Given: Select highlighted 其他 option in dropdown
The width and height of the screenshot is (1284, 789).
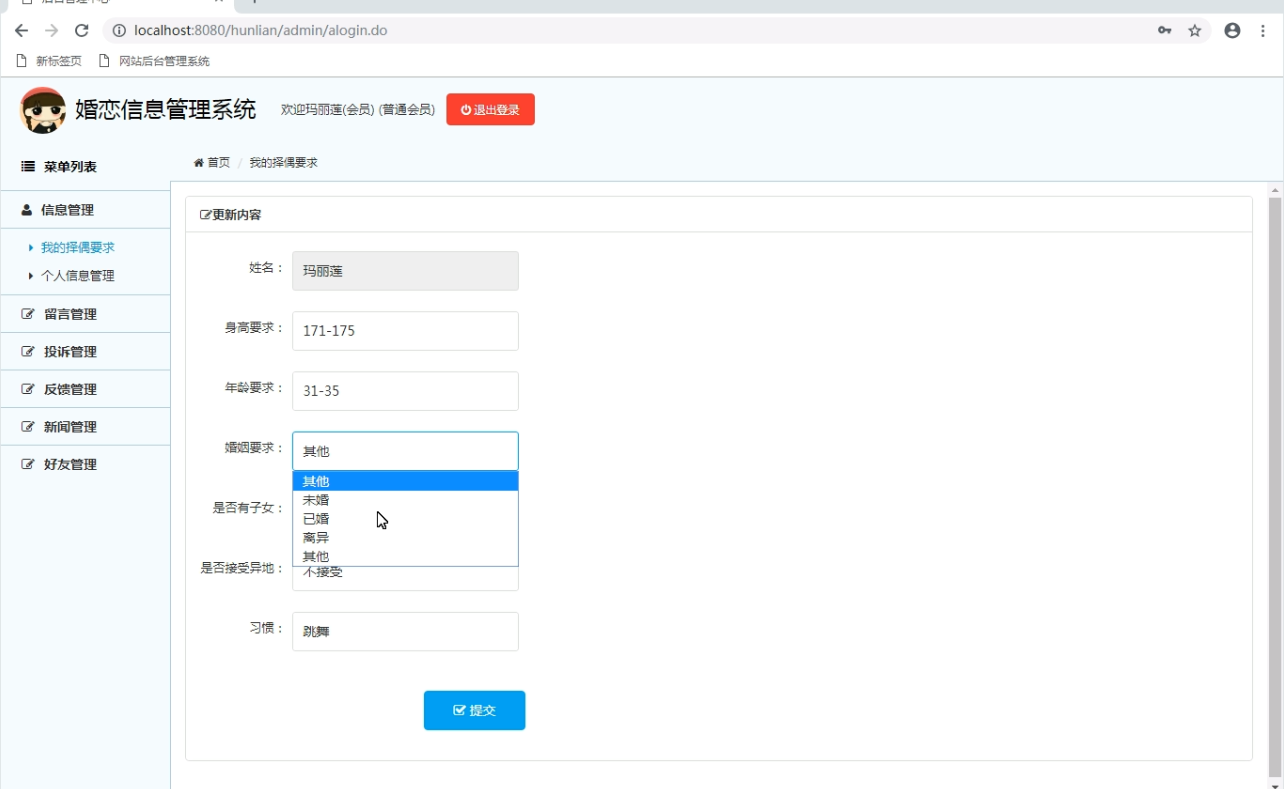Looking at the screenshot, I should pos(405,482).
